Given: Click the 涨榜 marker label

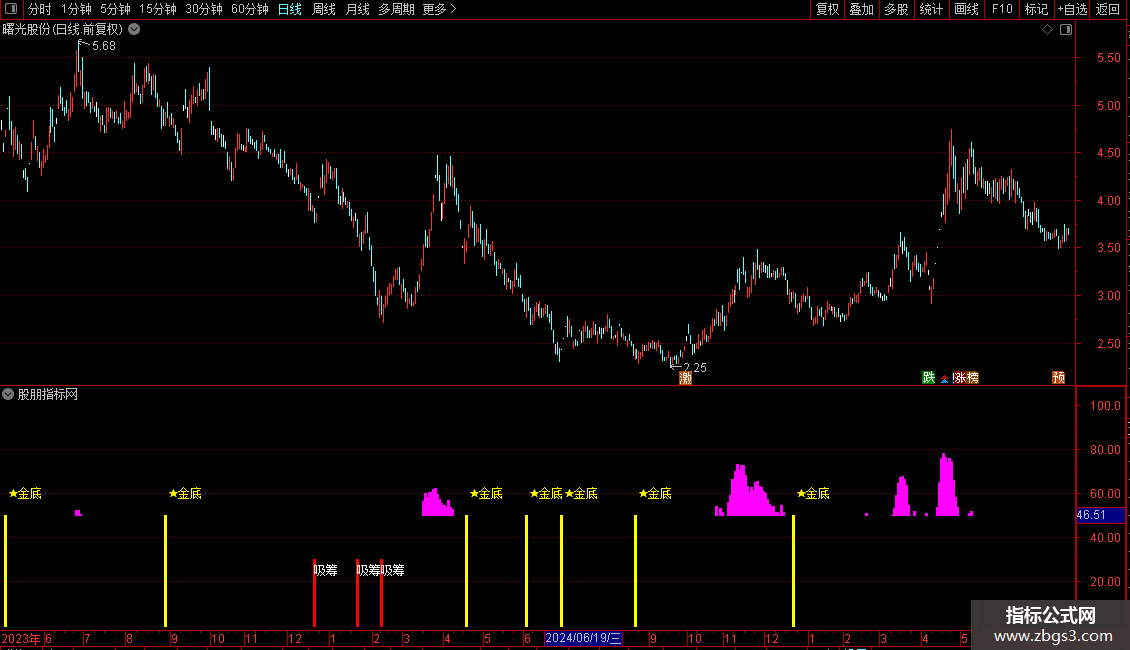Looking at the screenshot, I should point(966,378).
